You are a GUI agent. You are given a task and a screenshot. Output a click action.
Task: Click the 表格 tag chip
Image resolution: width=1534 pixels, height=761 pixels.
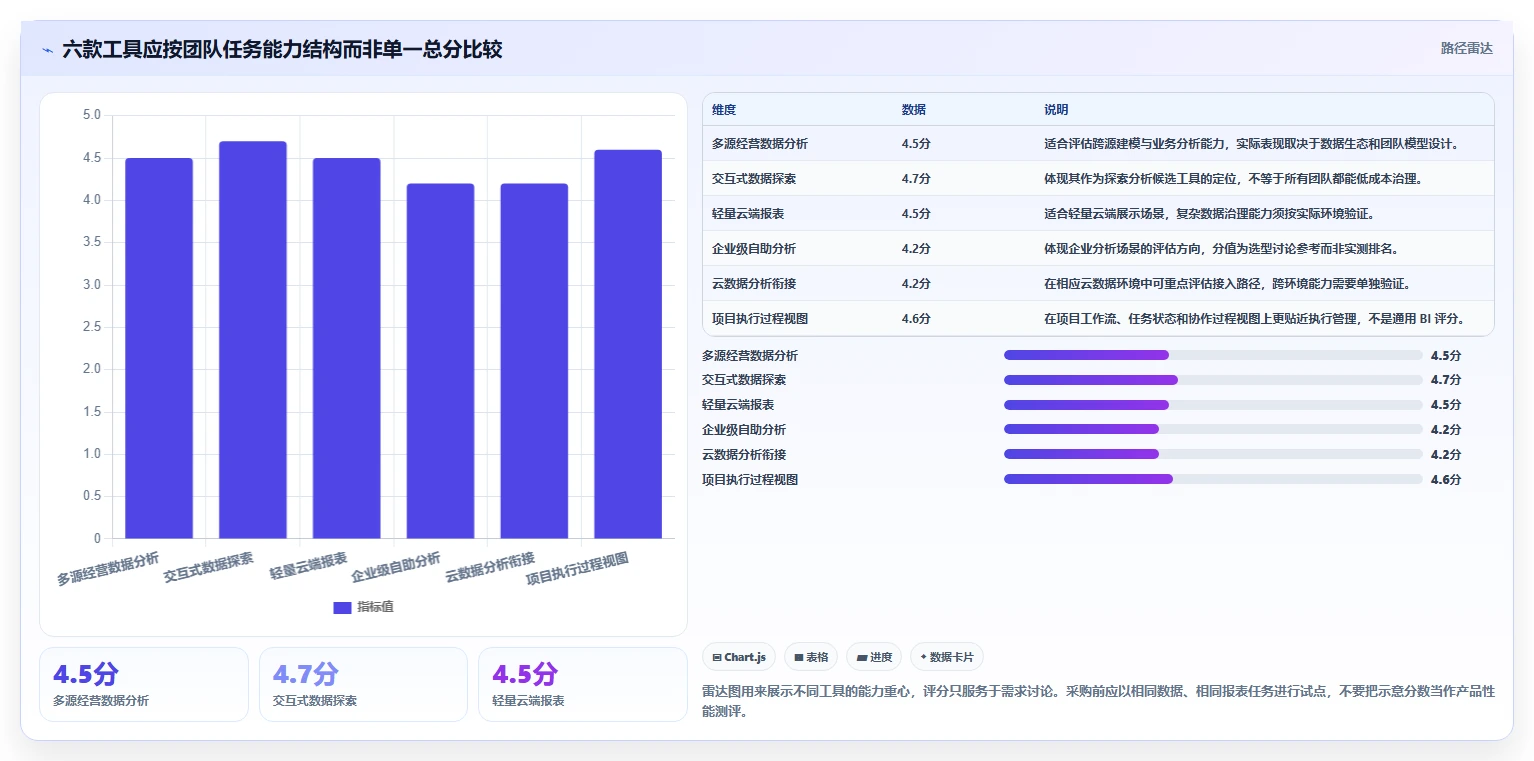click(811, 657)
